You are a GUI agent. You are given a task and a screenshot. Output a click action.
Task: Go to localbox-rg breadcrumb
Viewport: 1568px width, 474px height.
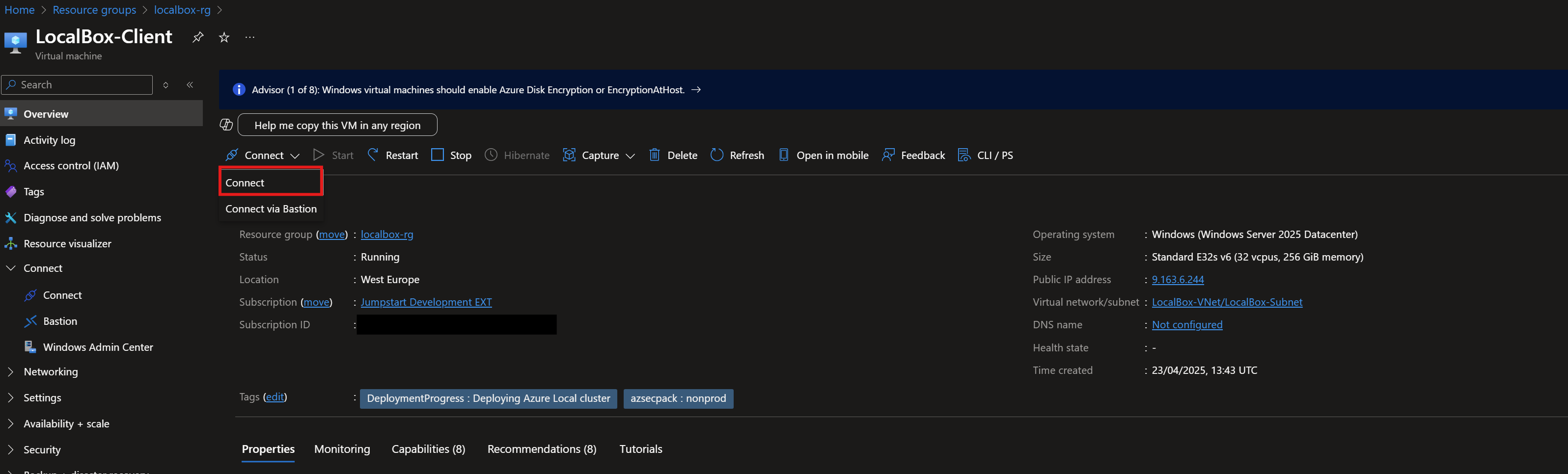click(182, 10)
